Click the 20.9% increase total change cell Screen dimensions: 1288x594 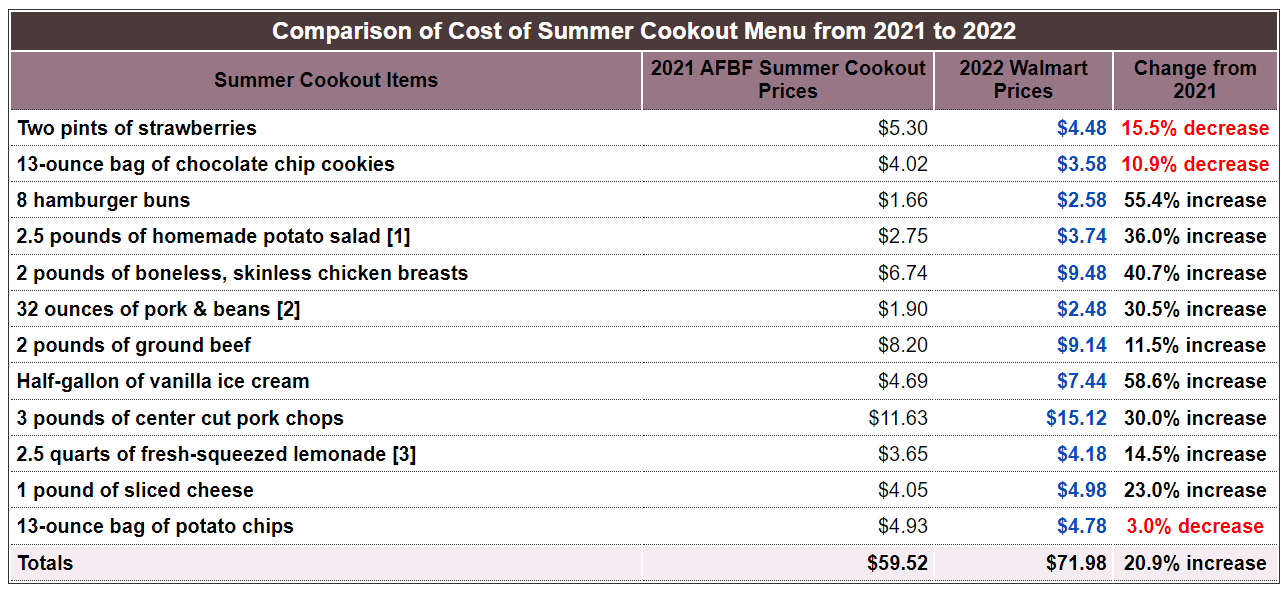click(1195, 563)
